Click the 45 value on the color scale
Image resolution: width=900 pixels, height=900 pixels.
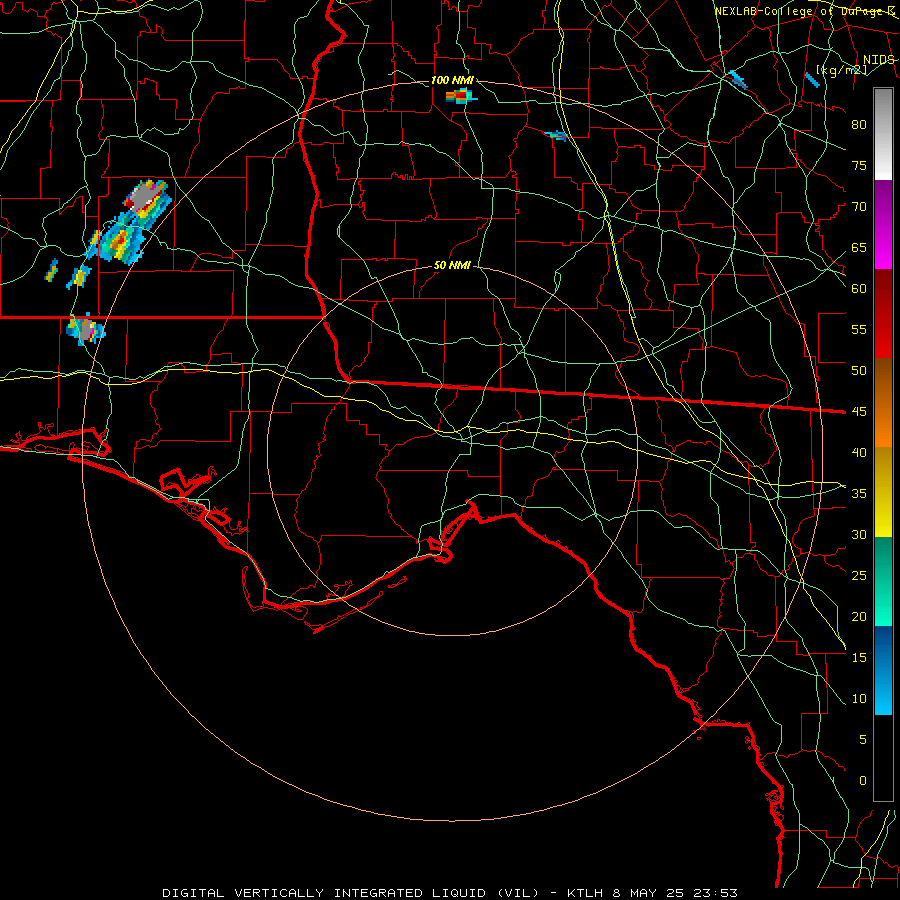click(x=859, y=412)
